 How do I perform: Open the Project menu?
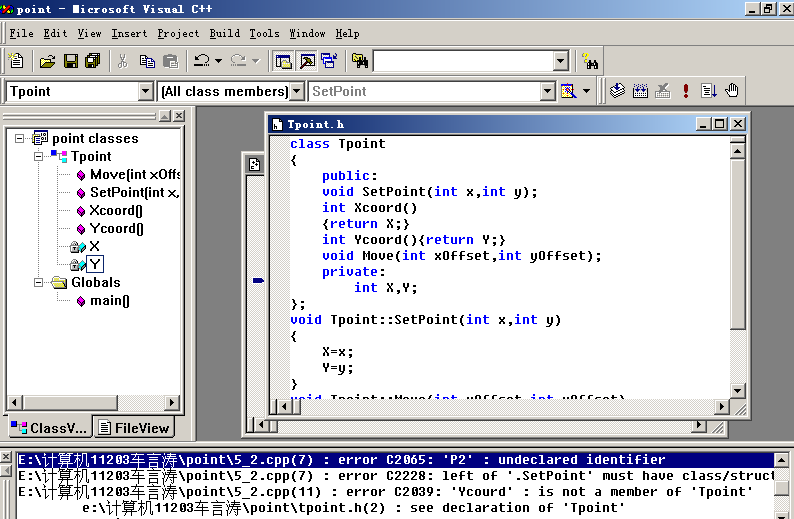coord(178,33)
